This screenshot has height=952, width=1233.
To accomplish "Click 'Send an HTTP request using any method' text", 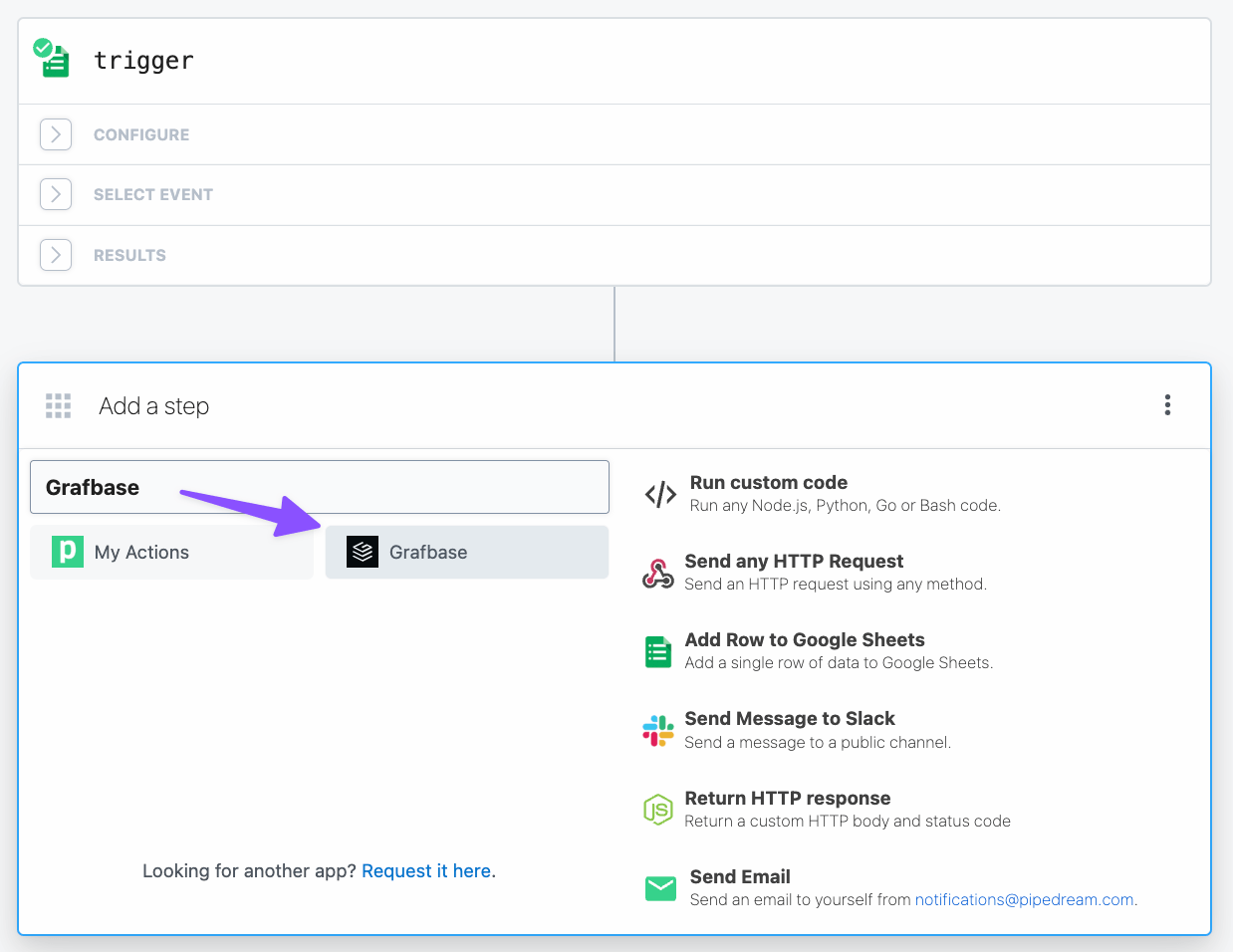I will pyautogui.click(x=836, y=584).
